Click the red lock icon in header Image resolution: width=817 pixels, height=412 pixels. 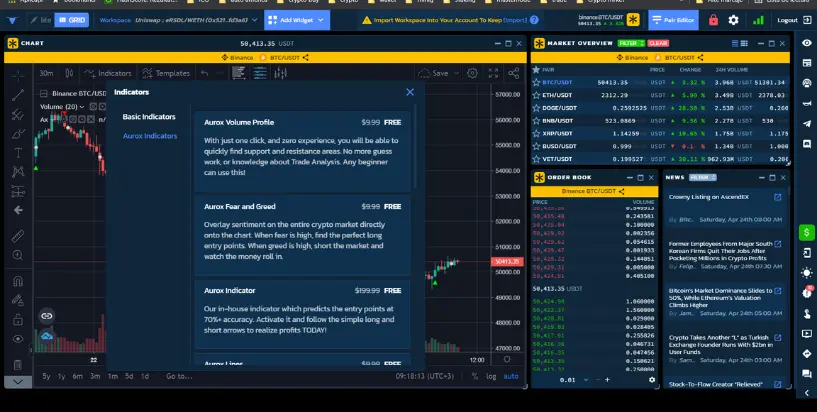[x=713, y=20]
